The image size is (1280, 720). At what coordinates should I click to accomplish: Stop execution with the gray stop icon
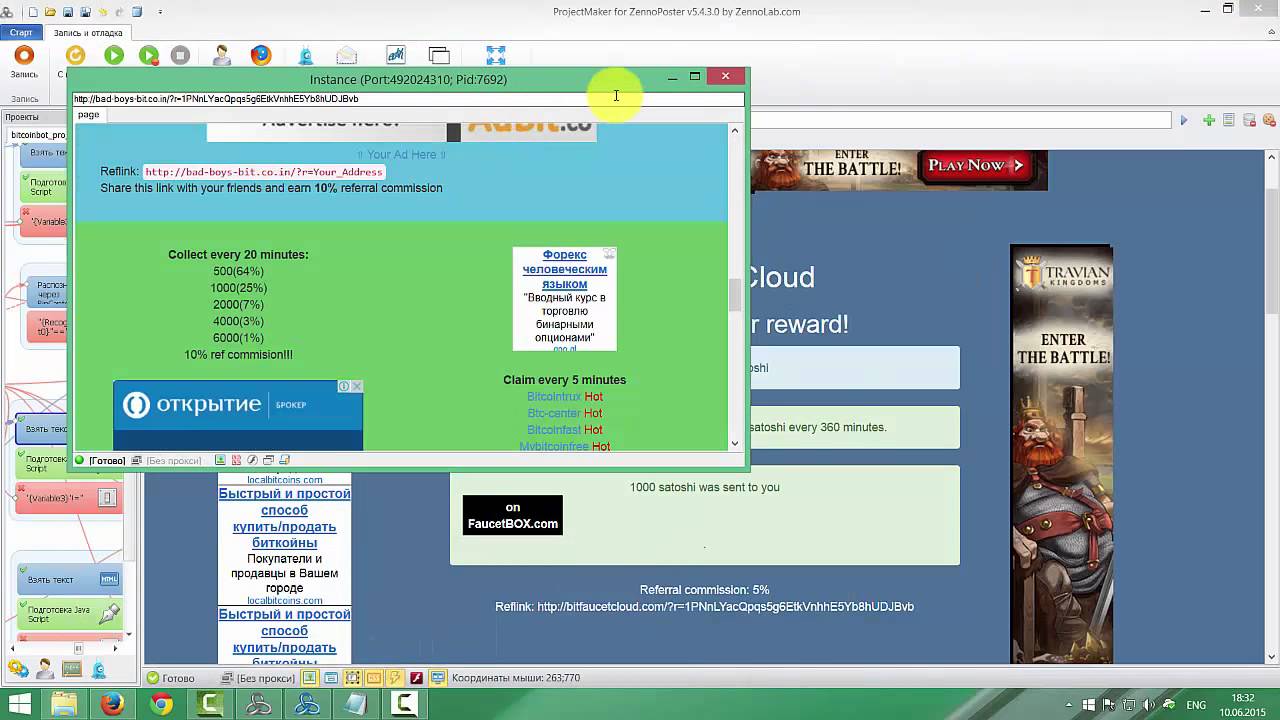pyautogui.click(x=180, y=56)
